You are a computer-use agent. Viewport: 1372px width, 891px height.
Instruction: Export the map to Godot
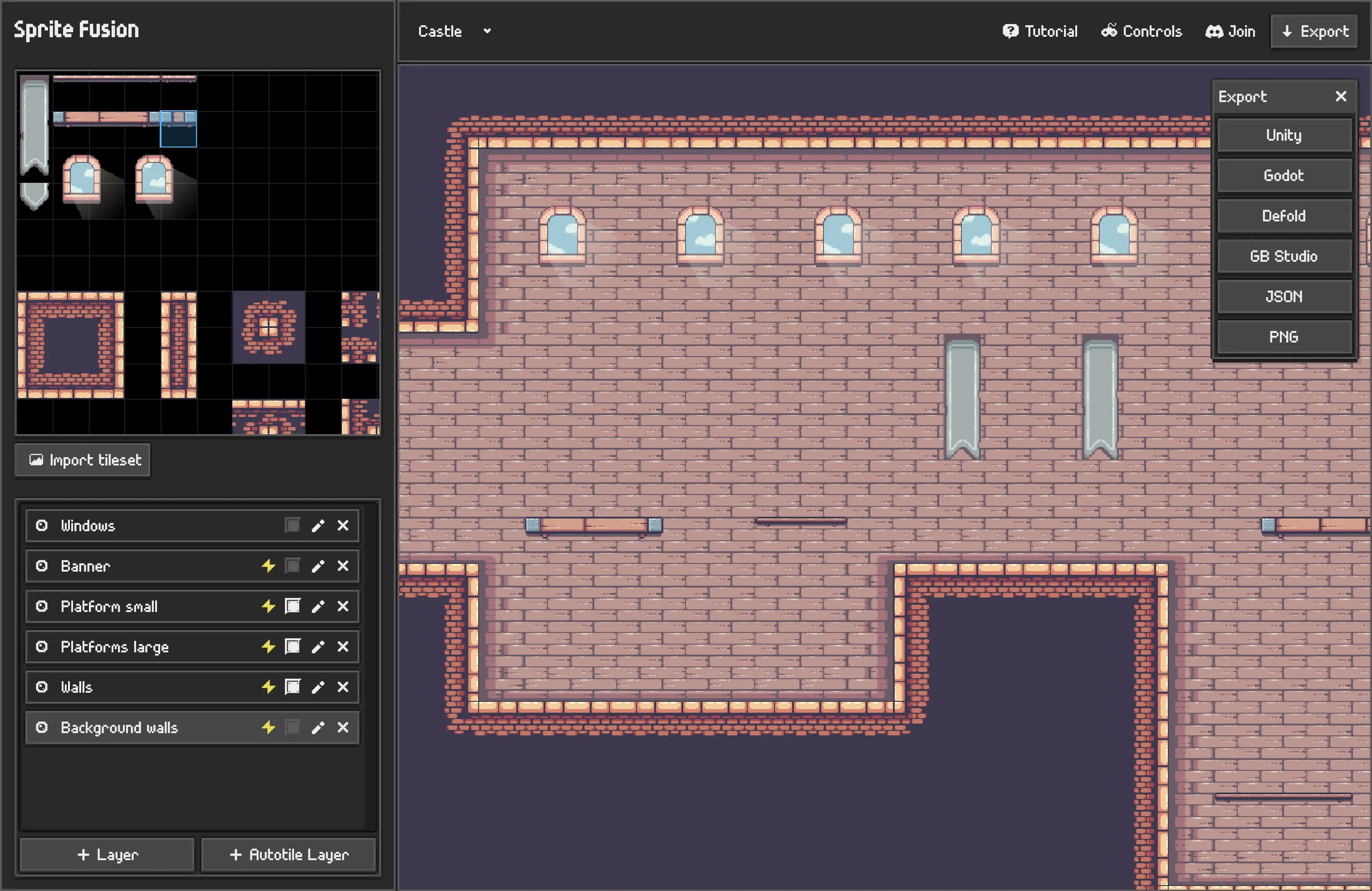click(1284, 175)
